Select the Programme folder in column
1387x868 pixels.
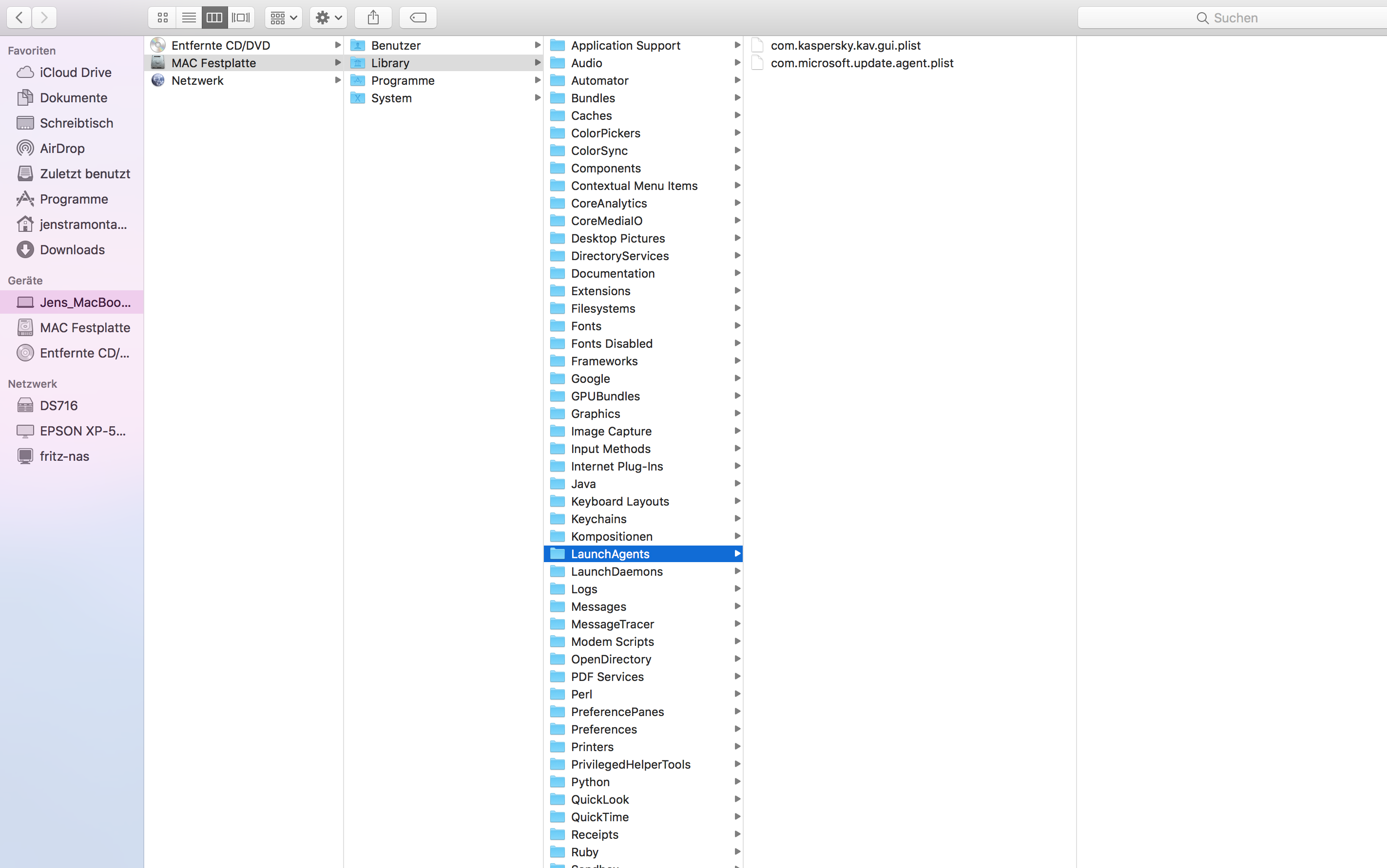point(402,80)
